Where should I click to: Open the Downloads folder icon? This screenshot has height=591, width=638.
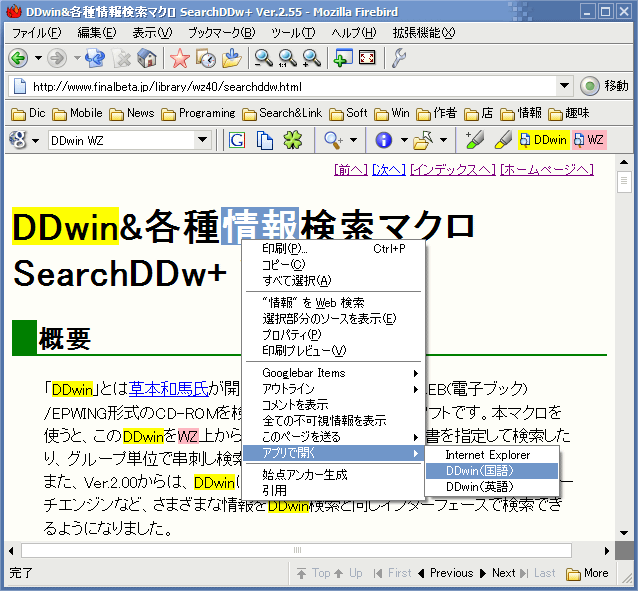232,58
